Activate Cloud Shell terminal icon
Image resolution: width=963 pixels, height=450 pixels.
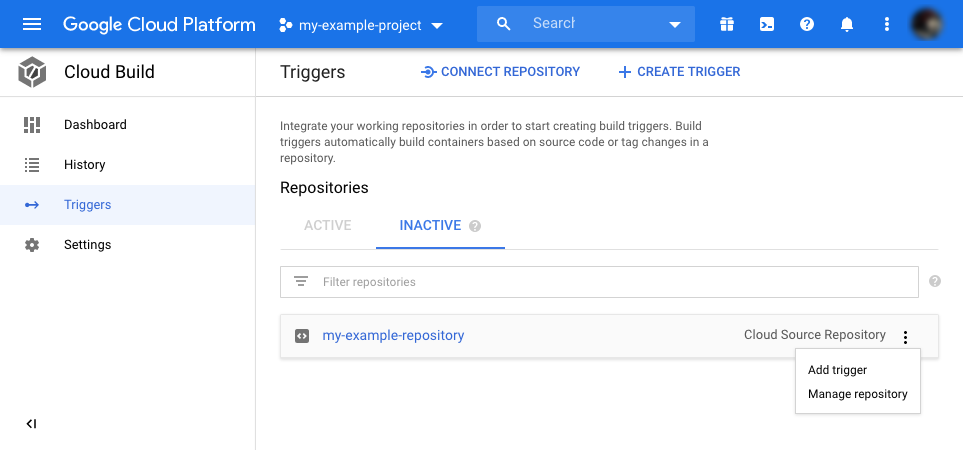[767, 25]
